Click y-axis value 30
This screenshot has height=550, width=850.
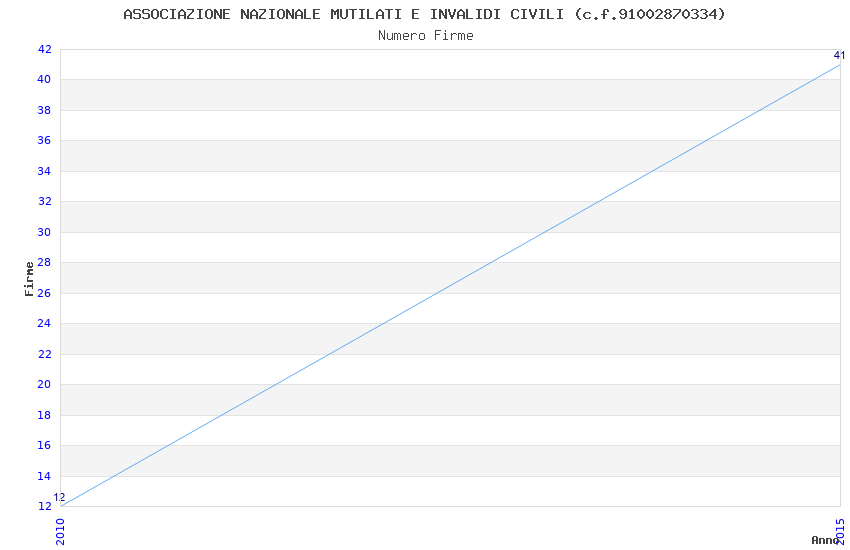pyautogui.click(x=44, y=232)
